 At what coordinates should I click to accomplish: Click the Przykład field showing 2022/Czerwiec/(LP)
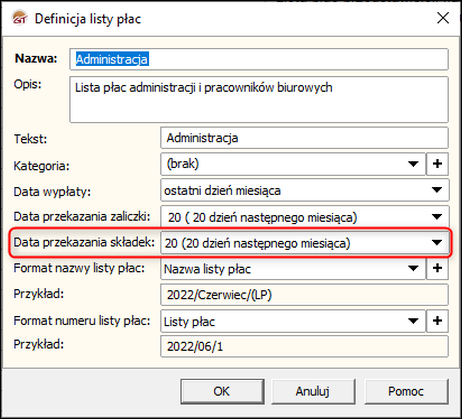(x=304, y=295)
